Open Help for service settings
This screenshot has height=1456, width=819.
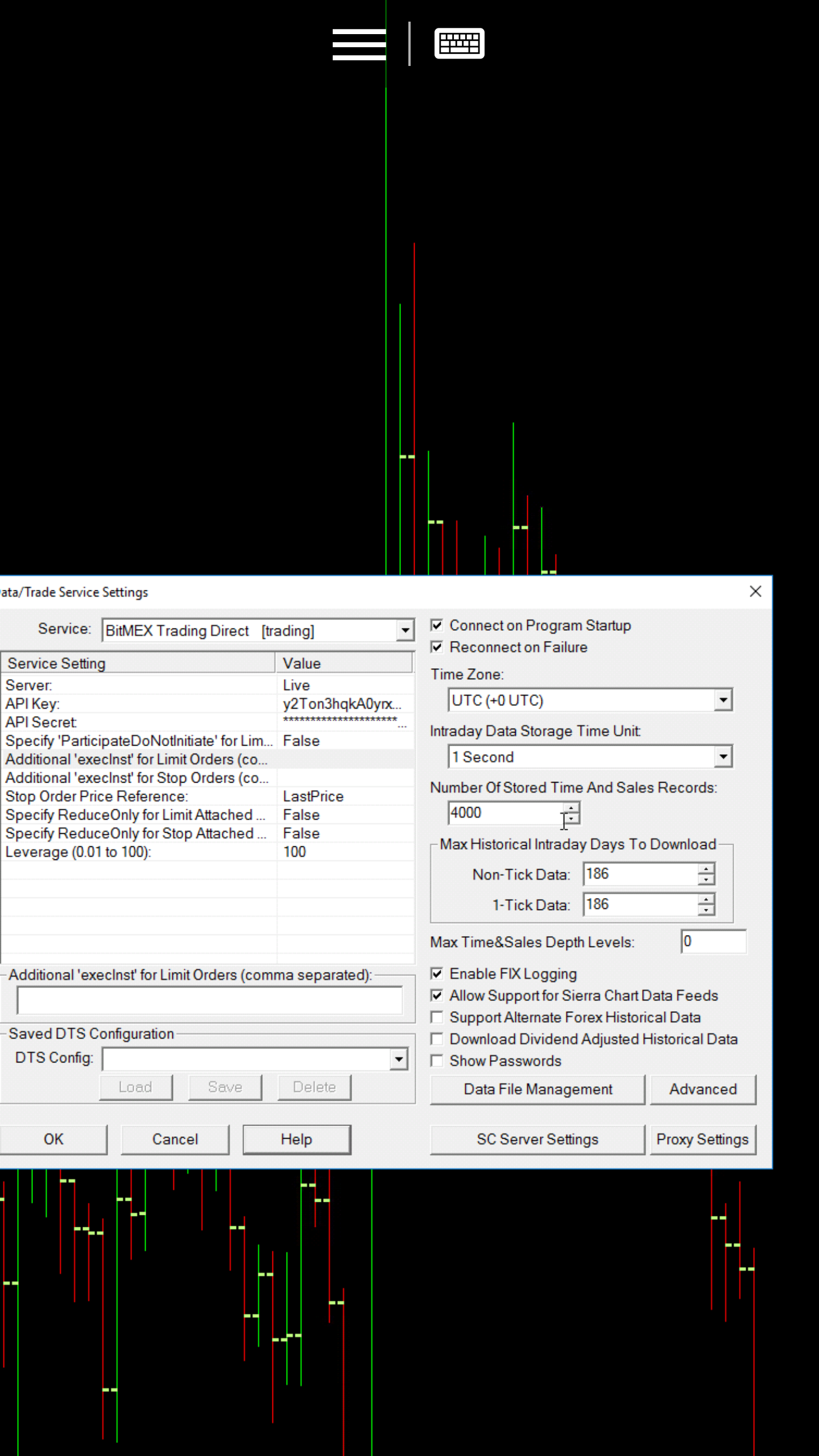click(296, 1139)
